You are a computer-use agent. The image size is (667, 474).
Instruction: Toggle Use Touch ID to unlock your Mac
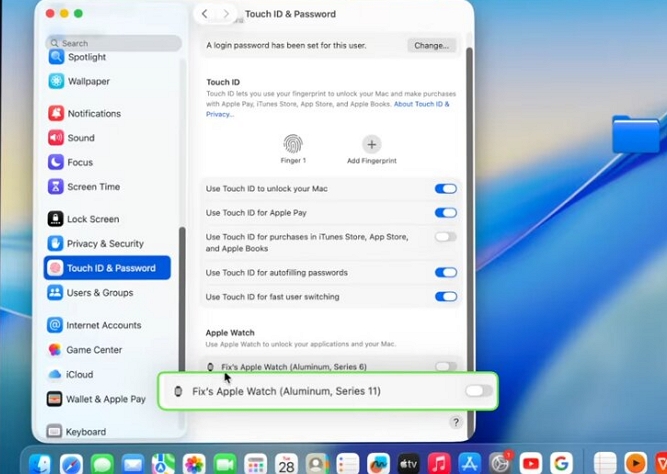pos(446,188)
